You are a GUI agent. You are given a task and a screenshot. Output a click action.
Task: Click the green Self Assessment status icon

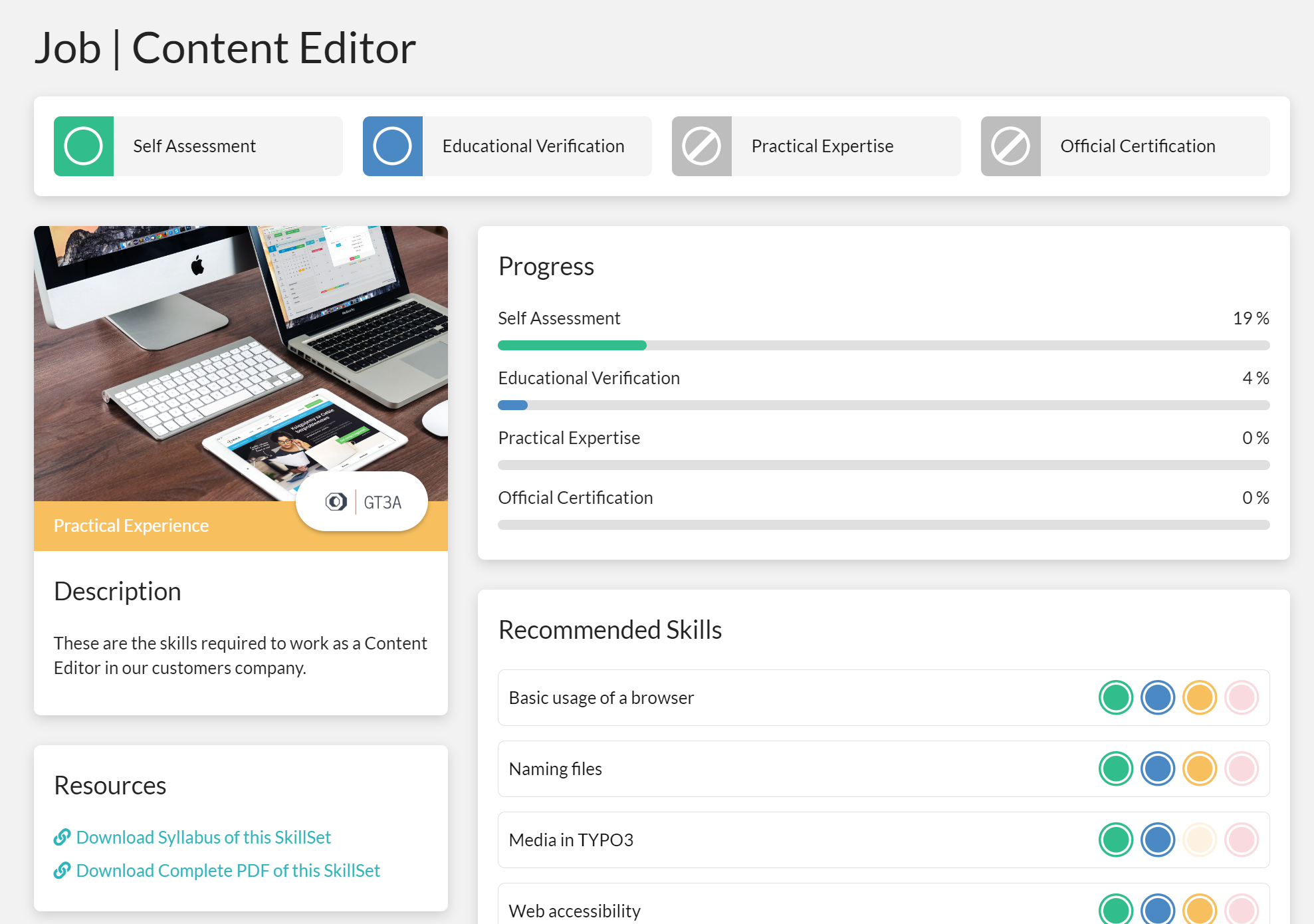[84, 146]
